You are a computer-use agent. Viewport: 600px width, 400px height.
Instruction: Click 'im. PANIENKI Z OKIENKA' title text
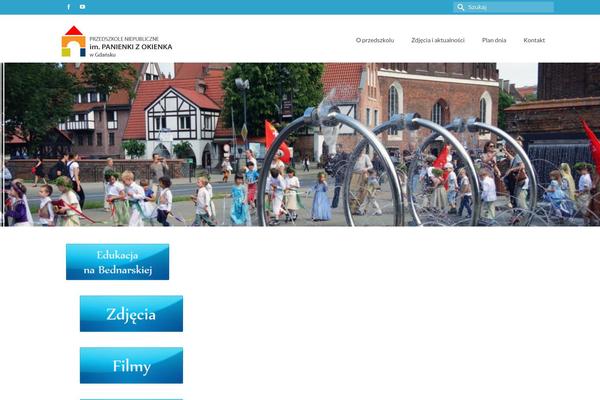click(x=131, y=47)
